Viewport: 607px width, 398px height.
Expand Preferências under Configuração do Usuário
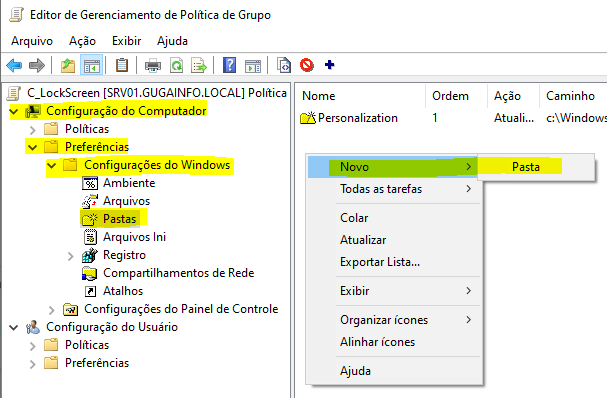pos(33,364)
